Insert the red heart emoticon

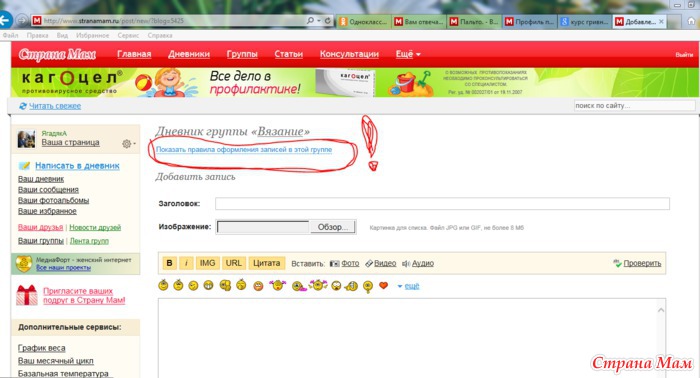[383, 285]
